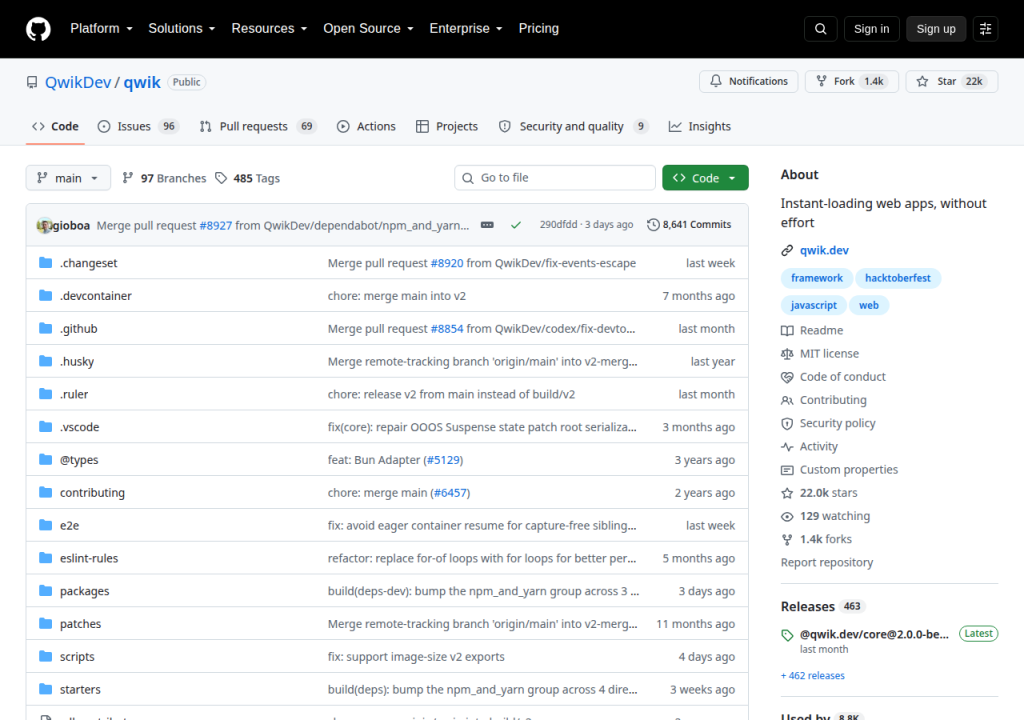Image resolution: width=1024 pixels, height=720 pixels.
Task: Click the link icon beside qwik.dev
Action: (x=787, y=250)
